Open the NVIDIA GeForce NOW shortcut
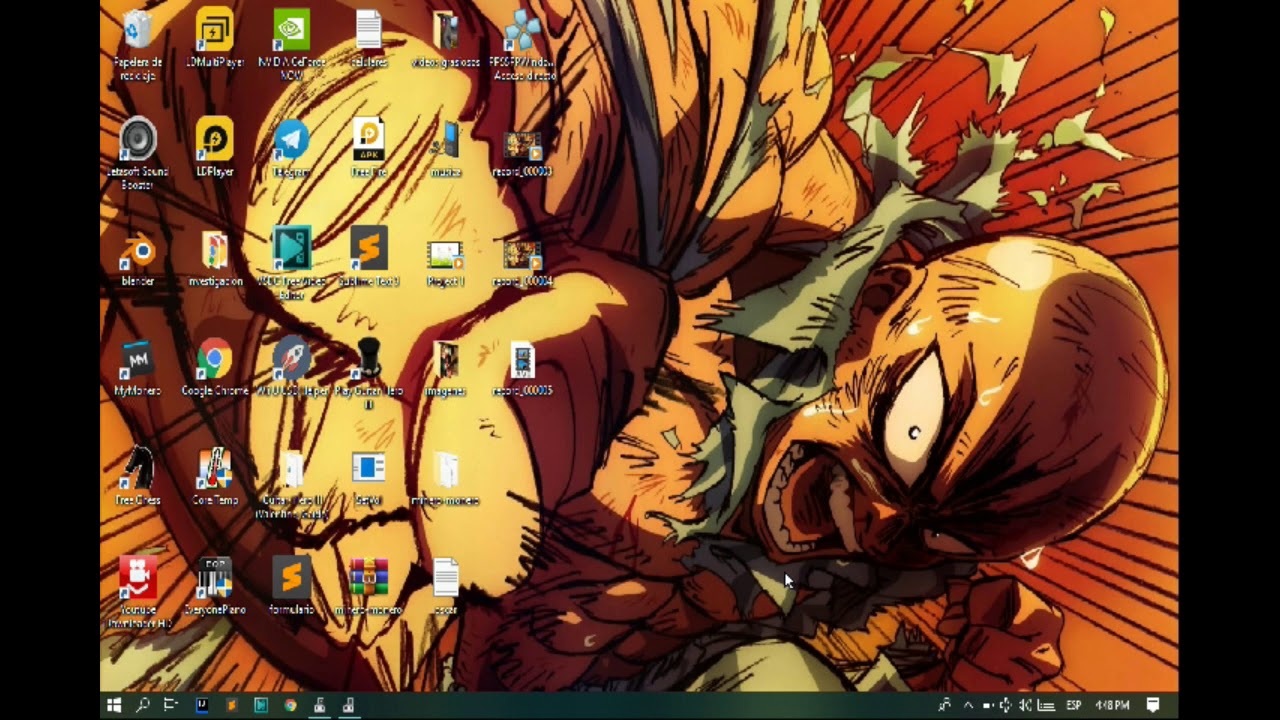The height and width of the screenshot is (720, 1280). (292, 44)
